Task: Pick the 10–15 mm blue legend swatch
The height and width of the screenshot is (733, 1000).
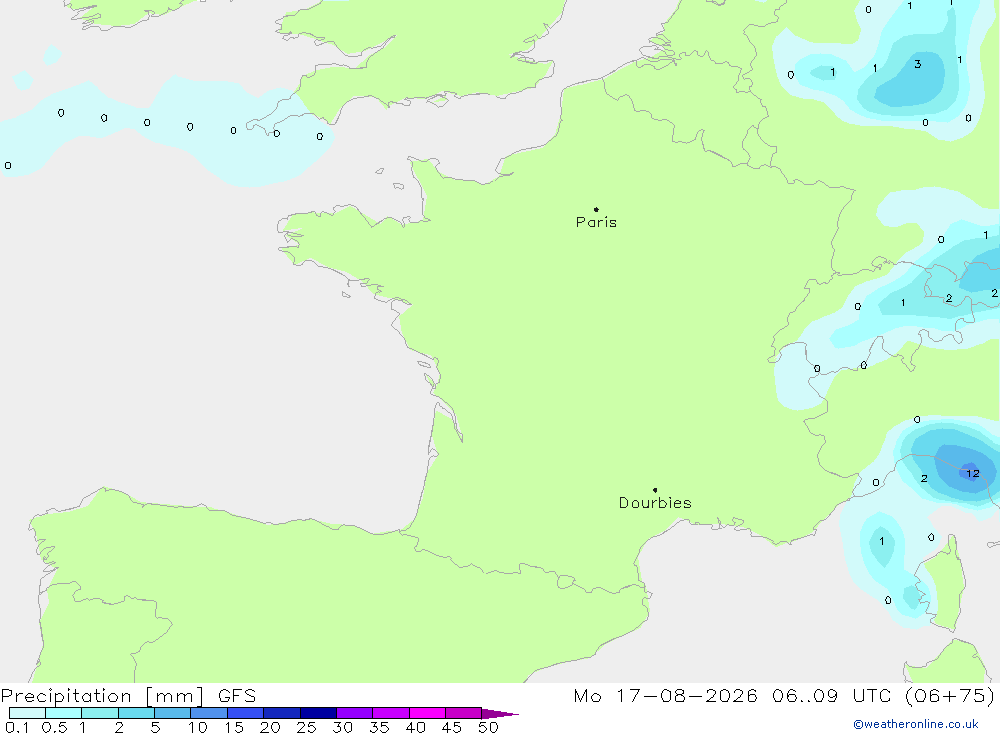Action: pyautogui.click(x=209, y=713)
